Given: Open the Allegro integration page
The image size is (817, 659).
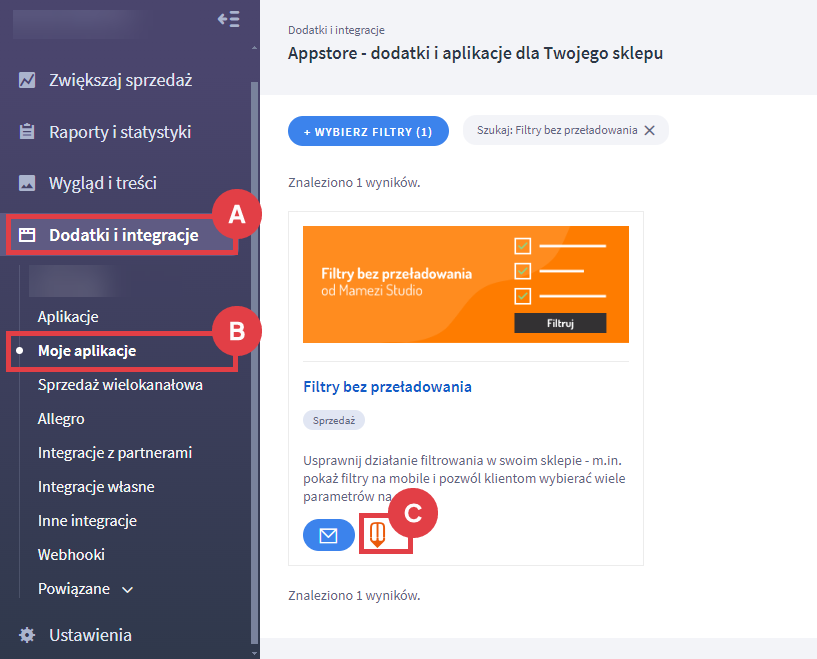Looking at the screenshot, I should point(61,419).
